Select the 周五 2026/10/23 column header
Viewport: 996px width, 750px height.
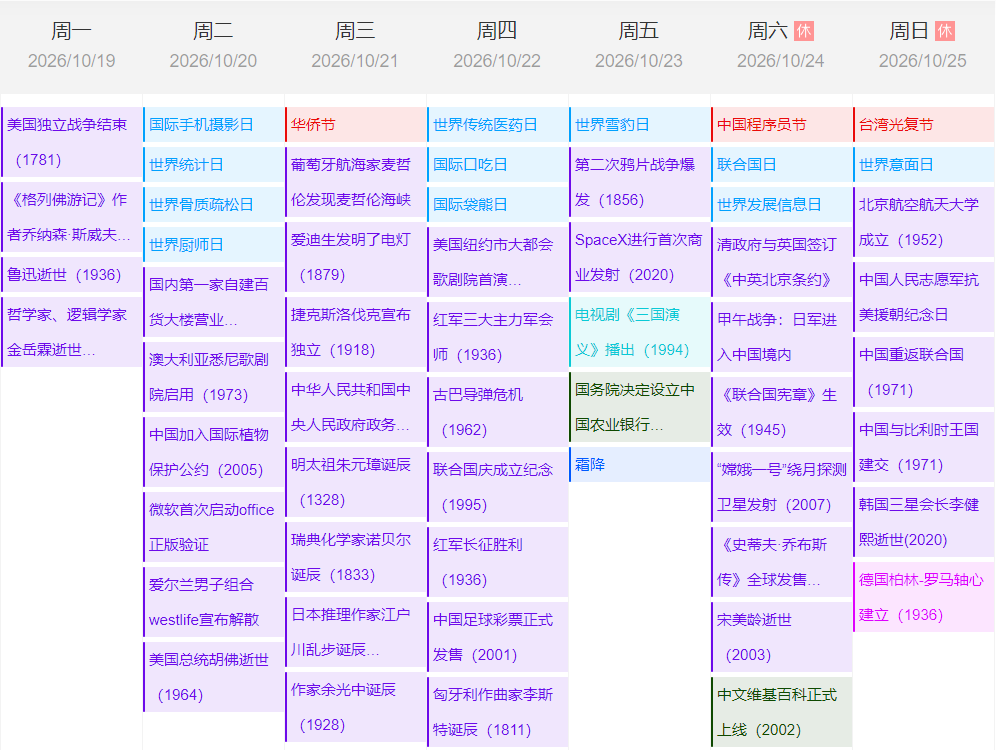click(x=639, y=46)
